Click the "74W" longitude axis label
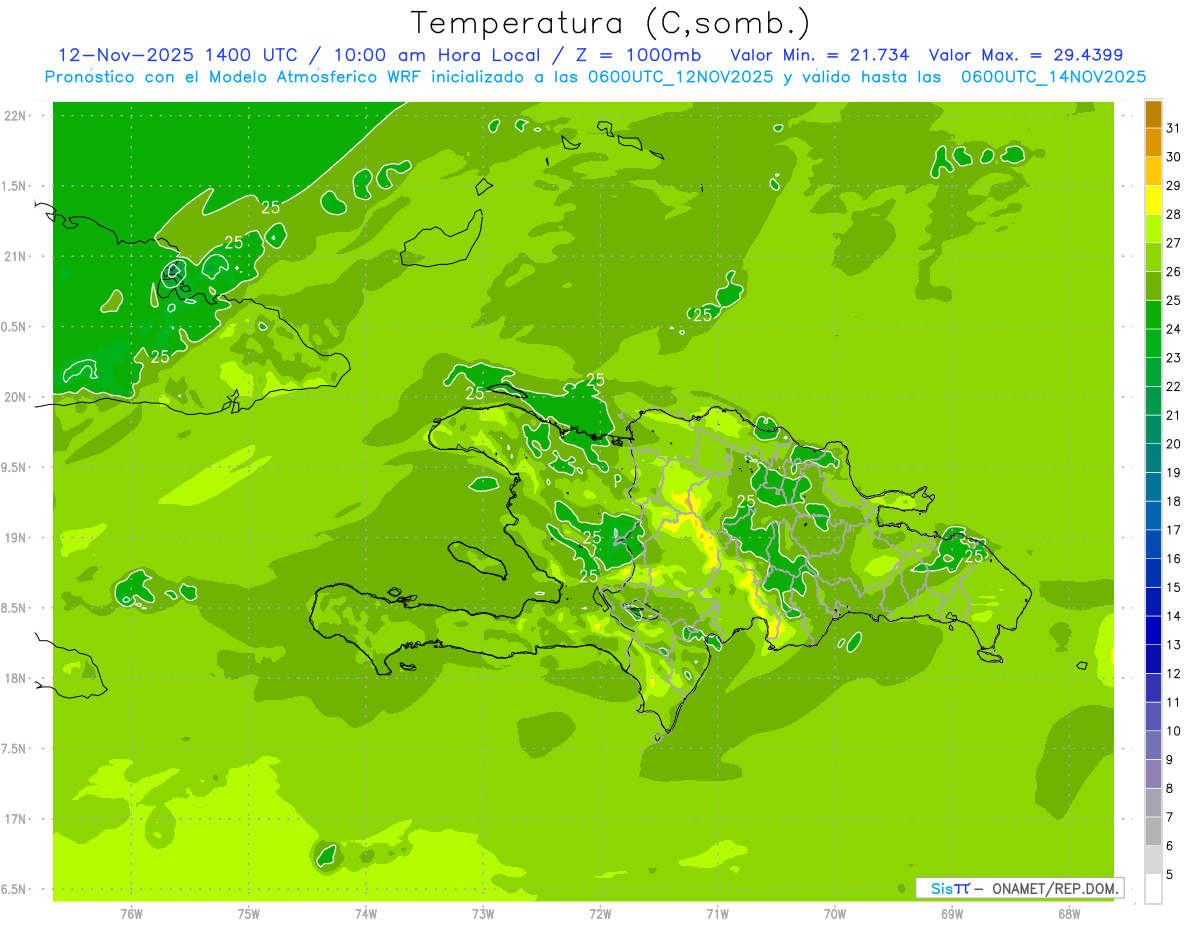The height and width of the screenshot is (927, 1200). [366, 913]
